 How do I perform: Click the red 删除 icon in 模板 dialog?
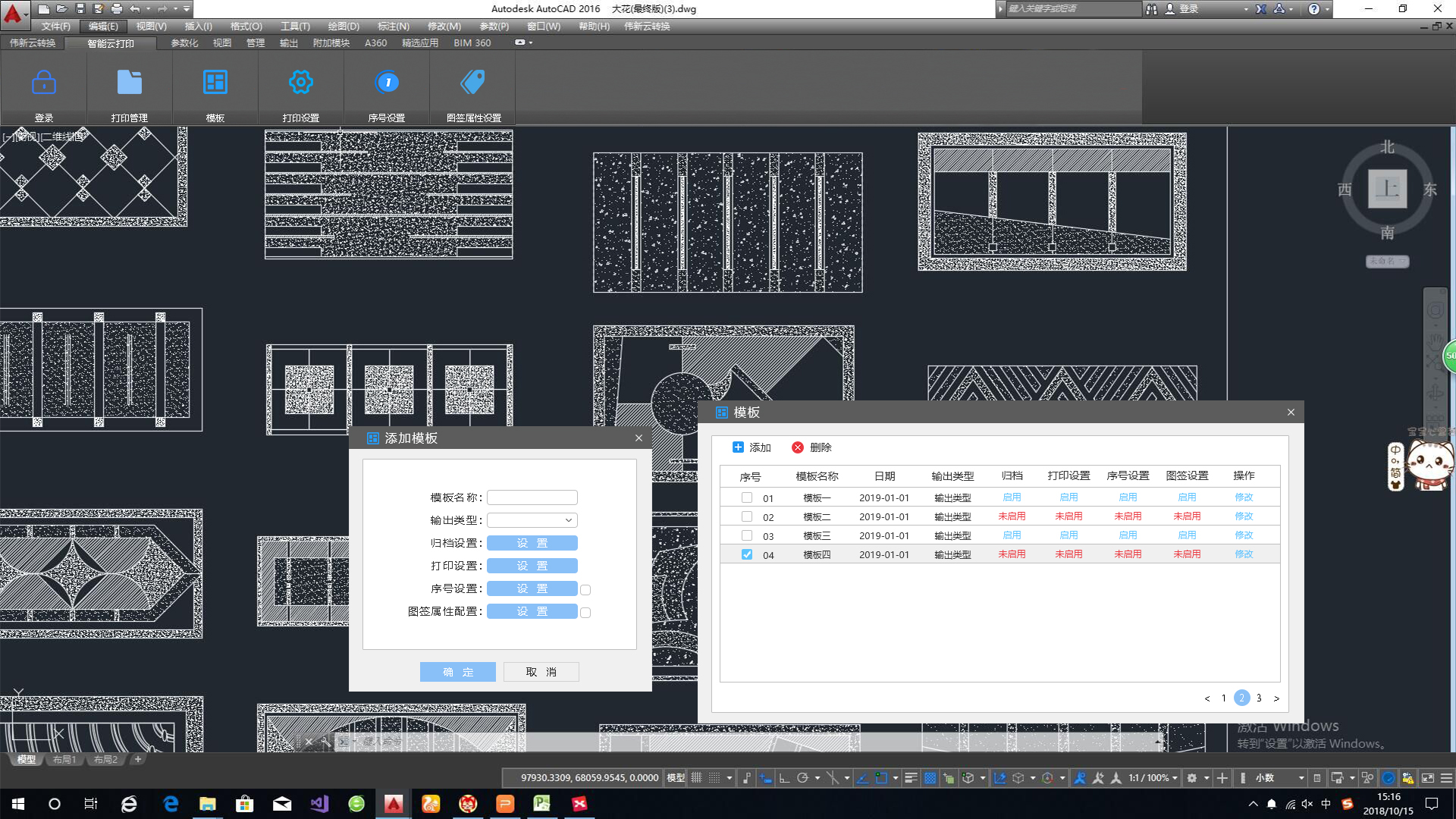pos(798,447)
